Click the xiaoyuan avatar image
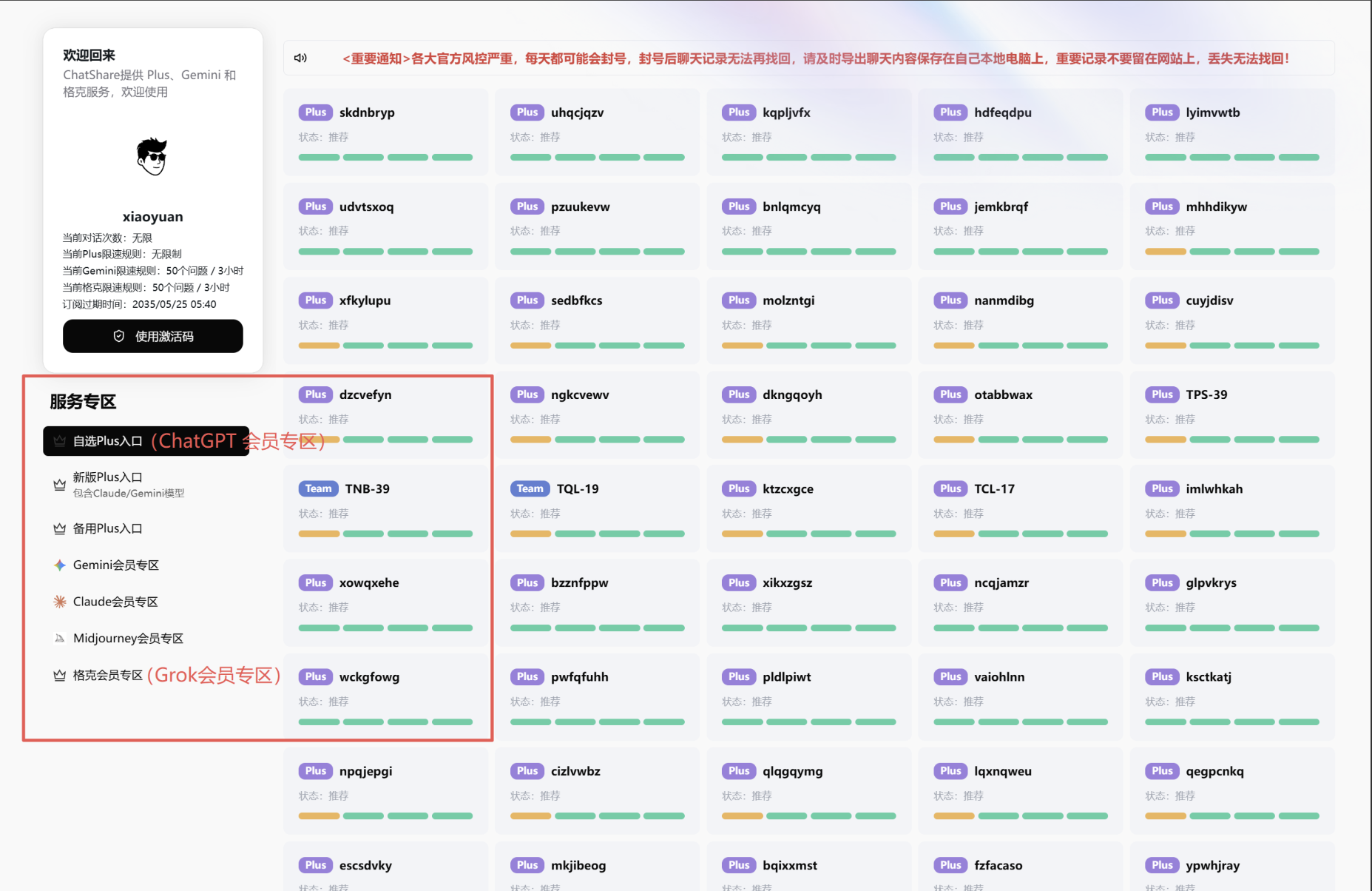1372x891 pixels. click(x=152, y=156)
